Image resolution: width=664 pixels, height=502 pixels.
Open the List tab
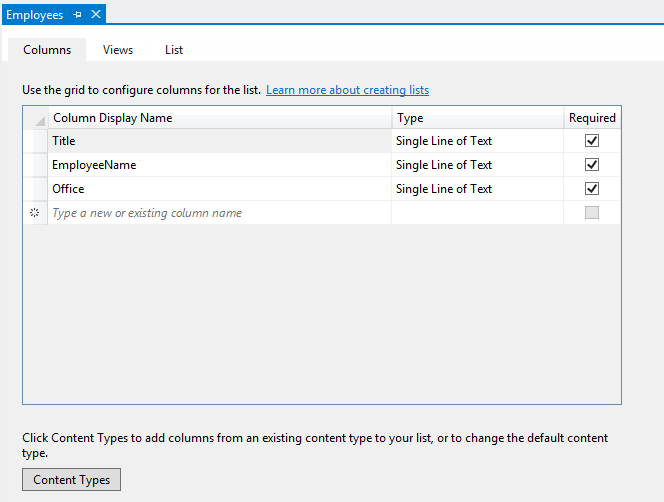[x=174, y=50]
